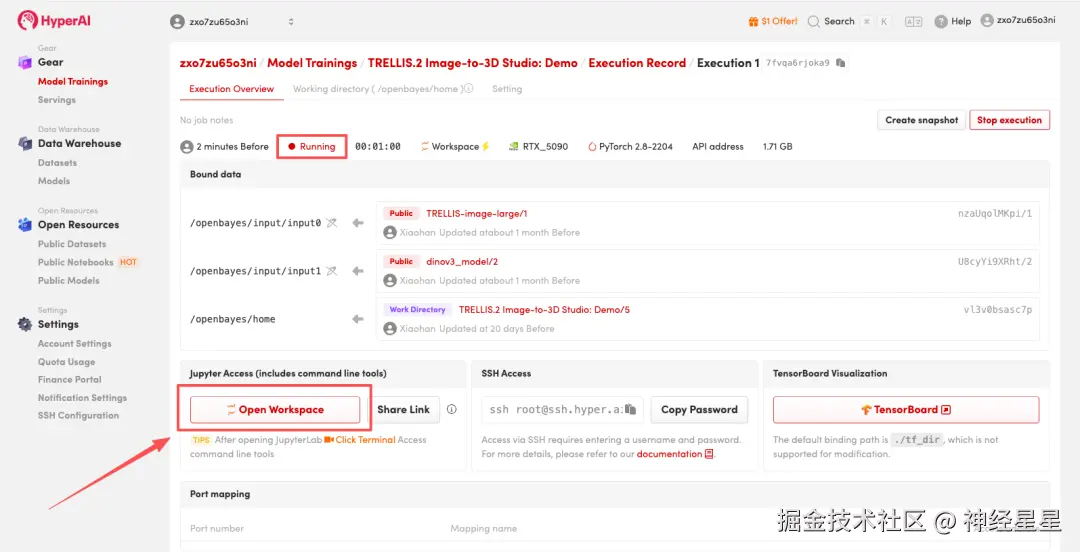The image size is (1080, 552).
Task: Click the No job notes text
Action: [x=207, y=120]
